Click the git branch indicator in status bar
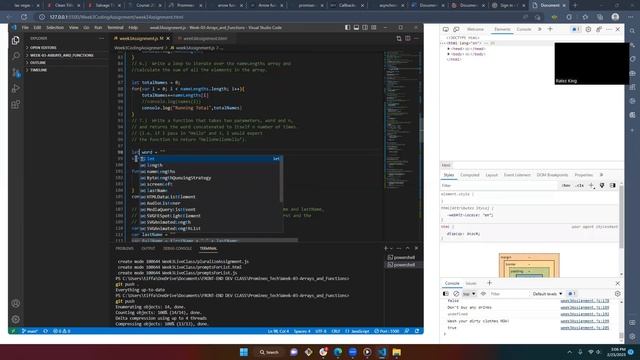This screenshot has width=640, height=360. point(29,331)
